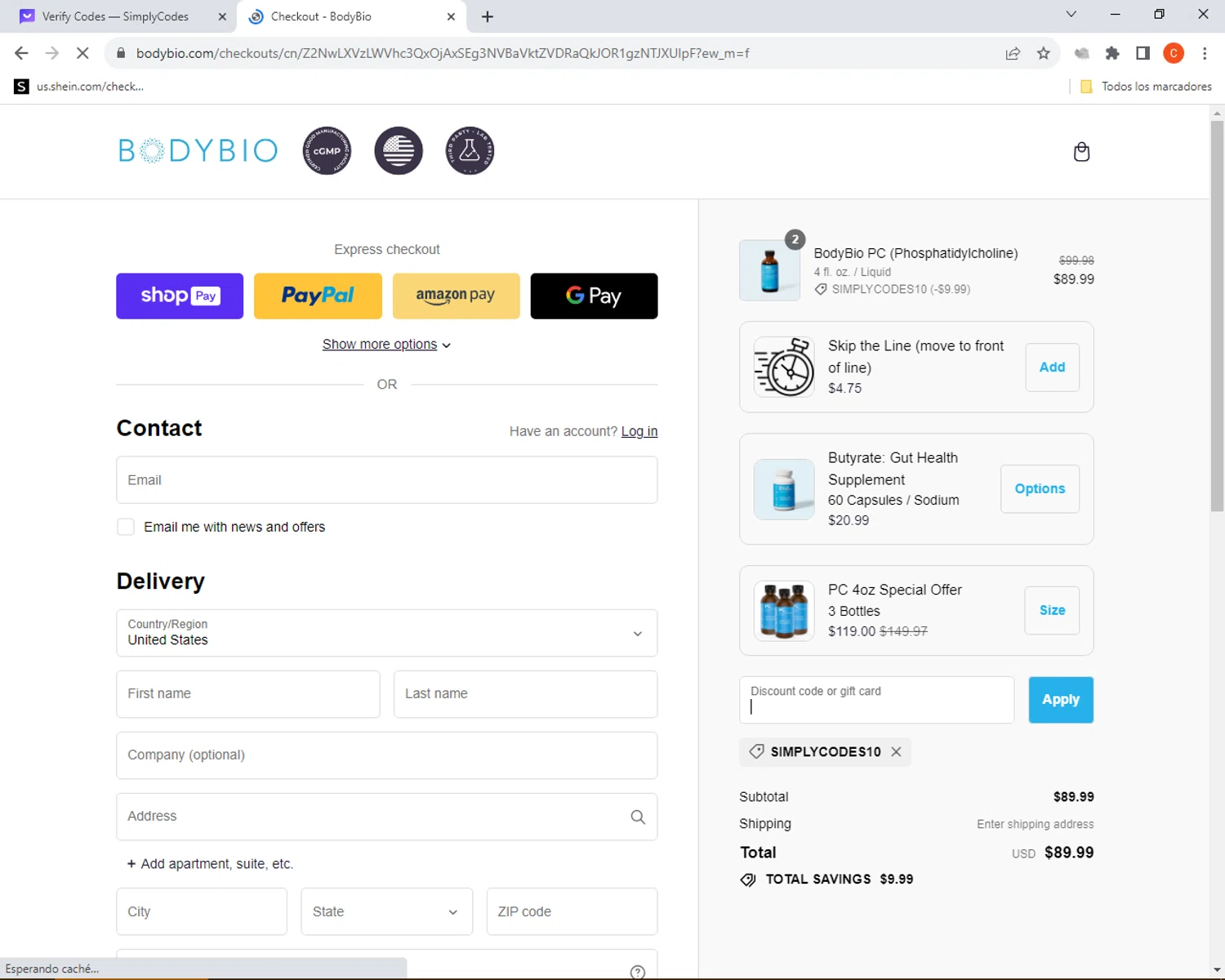Open the browser extensions puzzle icon

pos(1112,53)
